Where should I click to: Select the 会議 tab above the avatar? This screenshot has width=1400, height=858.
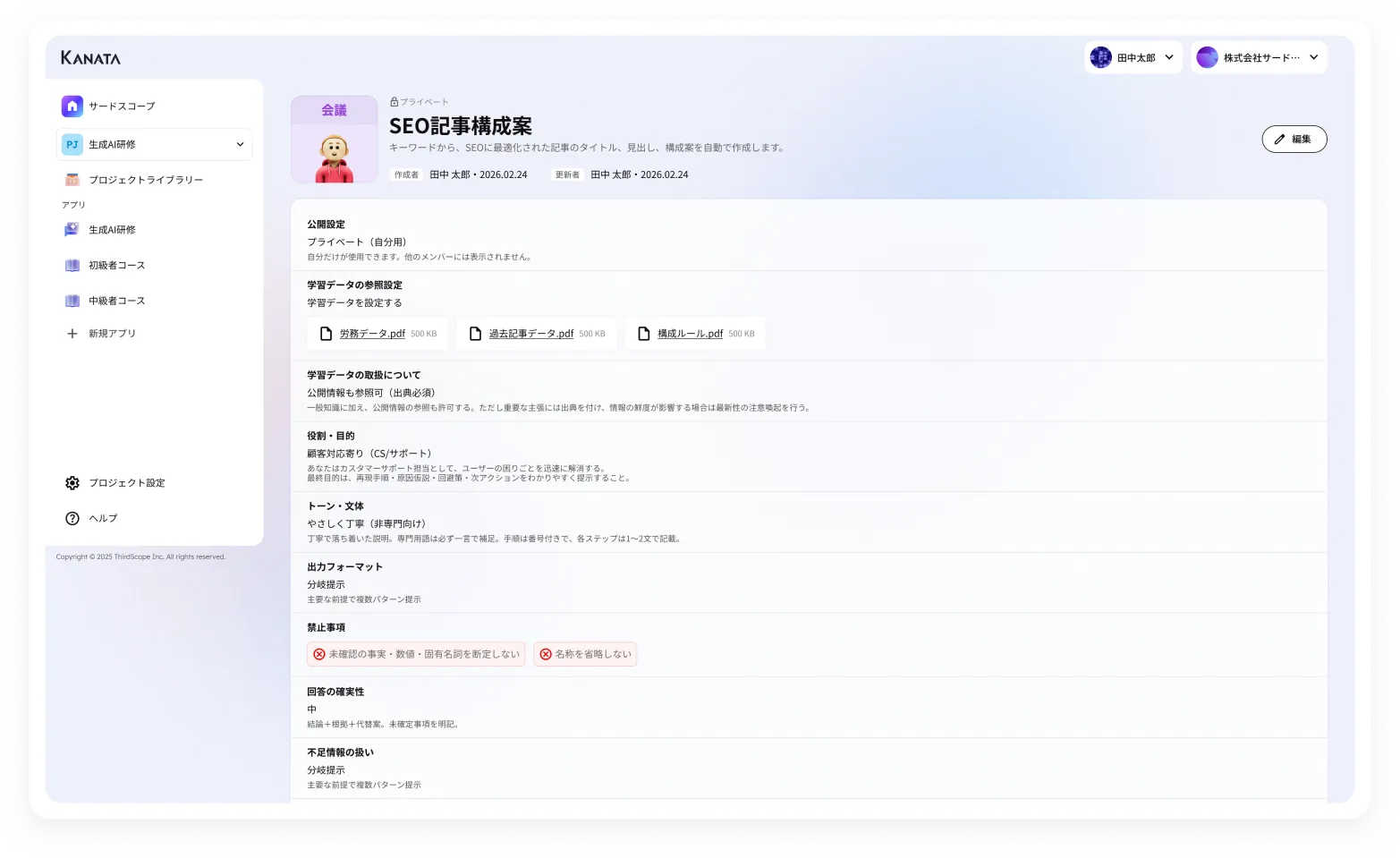click(334, 109)
